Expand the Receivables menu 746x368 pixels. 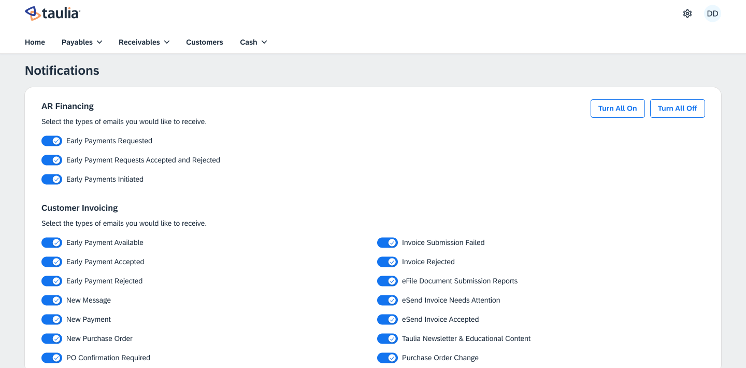[144, 42]
